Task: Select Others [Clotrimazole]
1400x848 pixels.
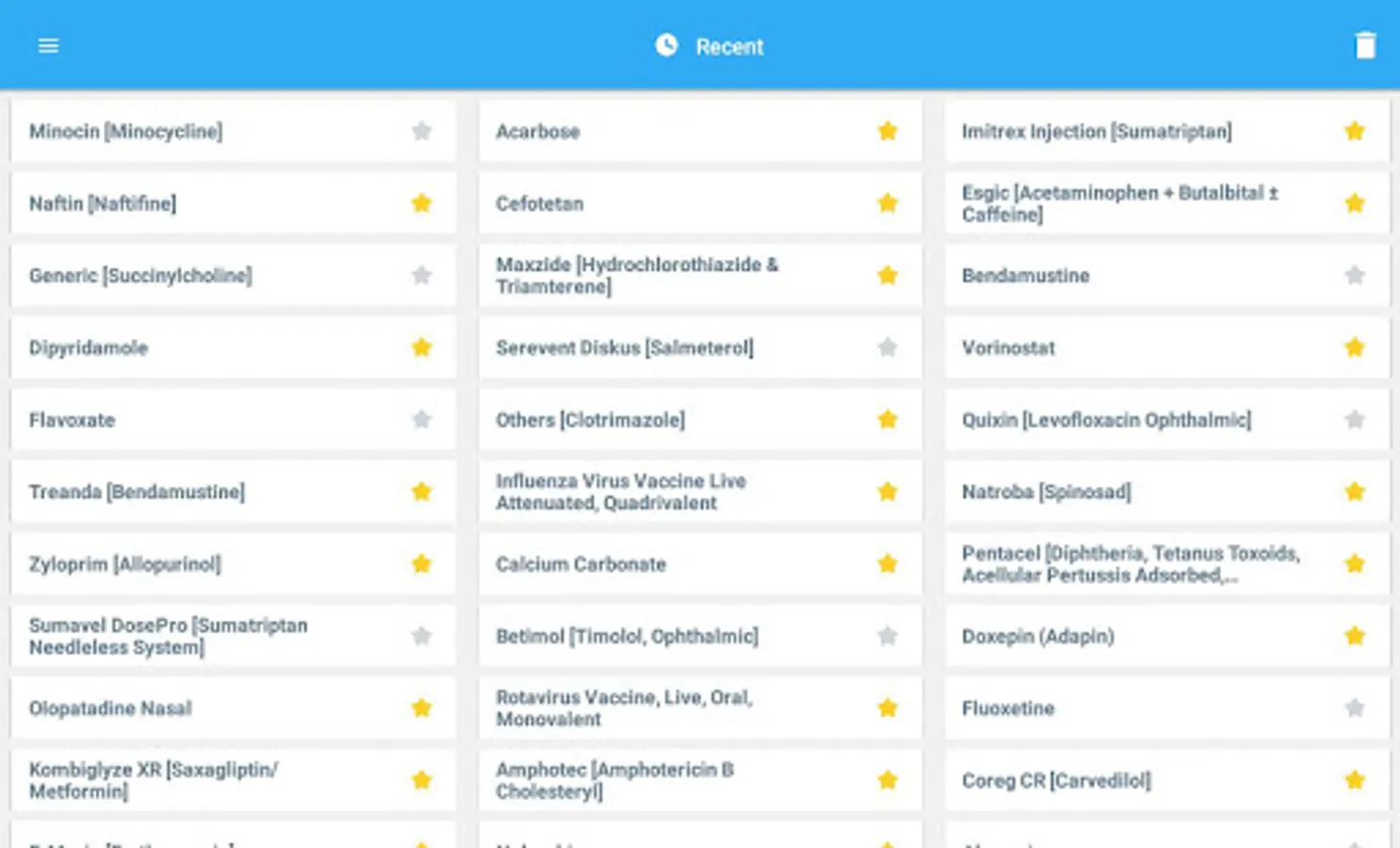Action: [700, 419]
